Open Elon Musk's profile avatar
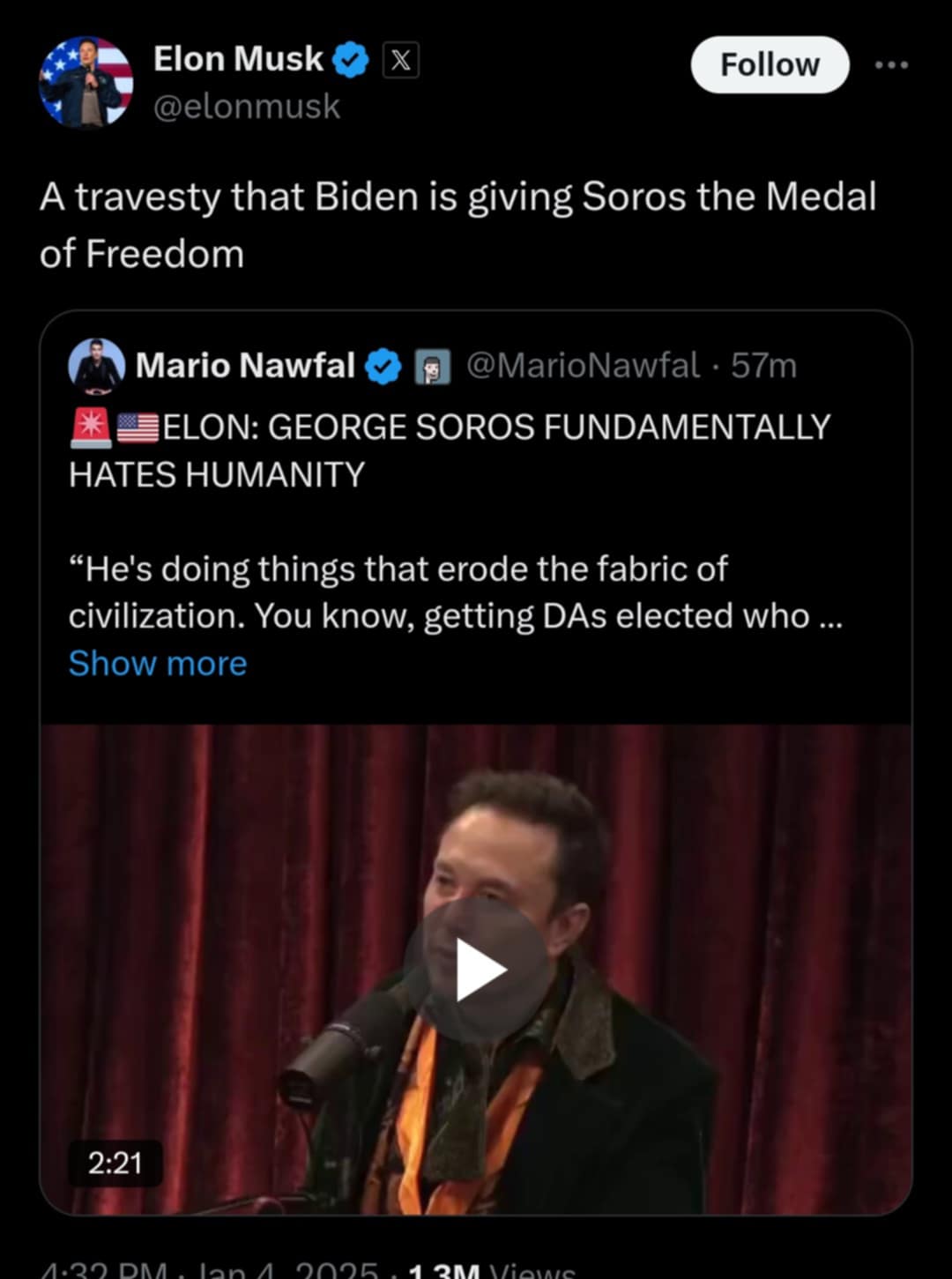Screen dimensions: 952x1279 coord(86,82)
